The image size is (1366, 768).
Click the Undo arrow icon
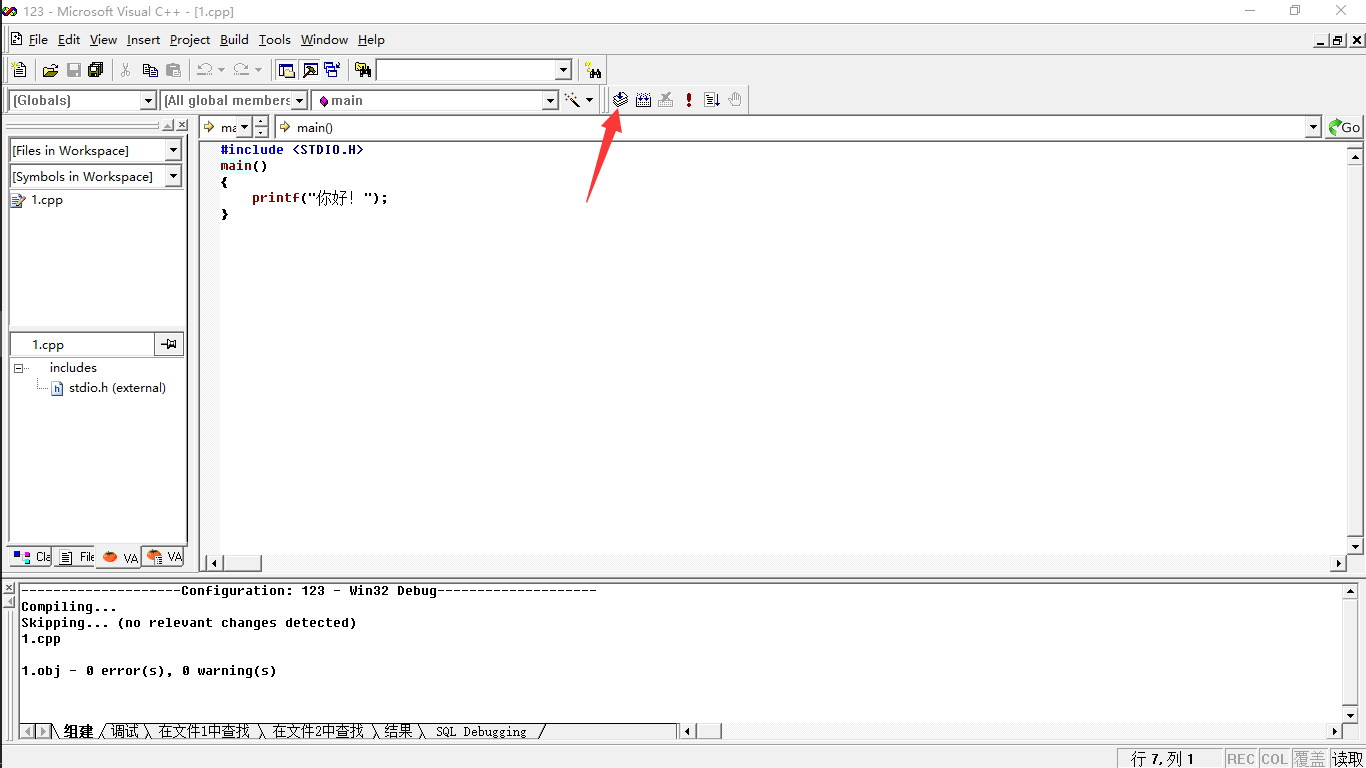point(204,70)
